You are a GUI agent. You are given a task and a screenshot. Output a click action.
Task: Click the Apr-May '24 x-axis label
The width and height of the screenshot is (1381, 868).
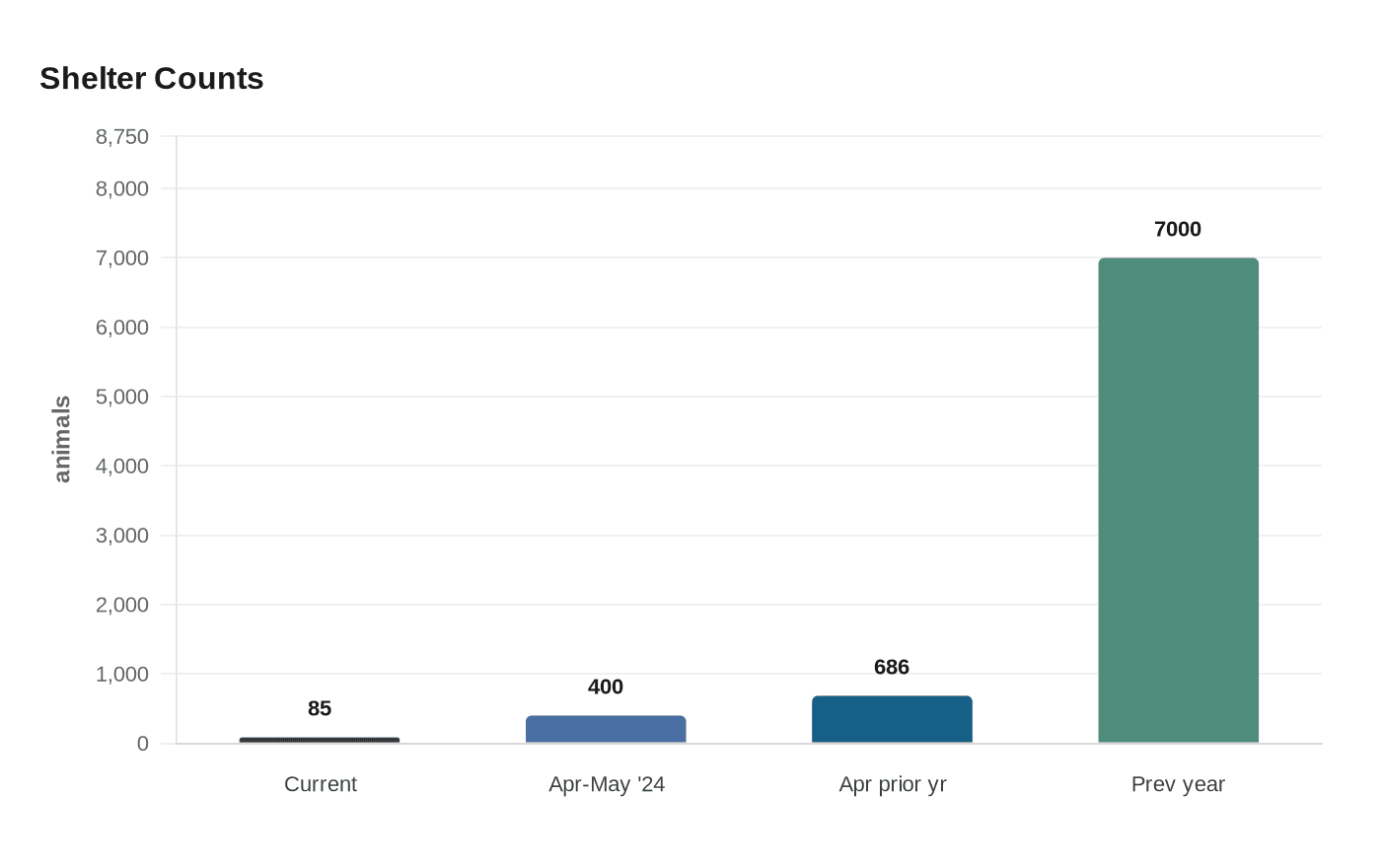click(606, 784)
